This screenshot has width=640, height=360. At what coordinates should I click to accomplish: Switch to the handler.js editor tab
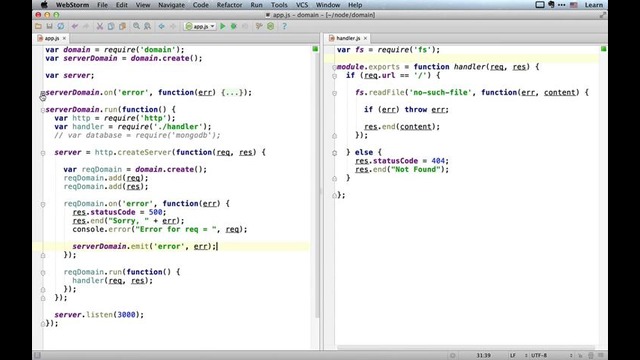tap(348, 38)
